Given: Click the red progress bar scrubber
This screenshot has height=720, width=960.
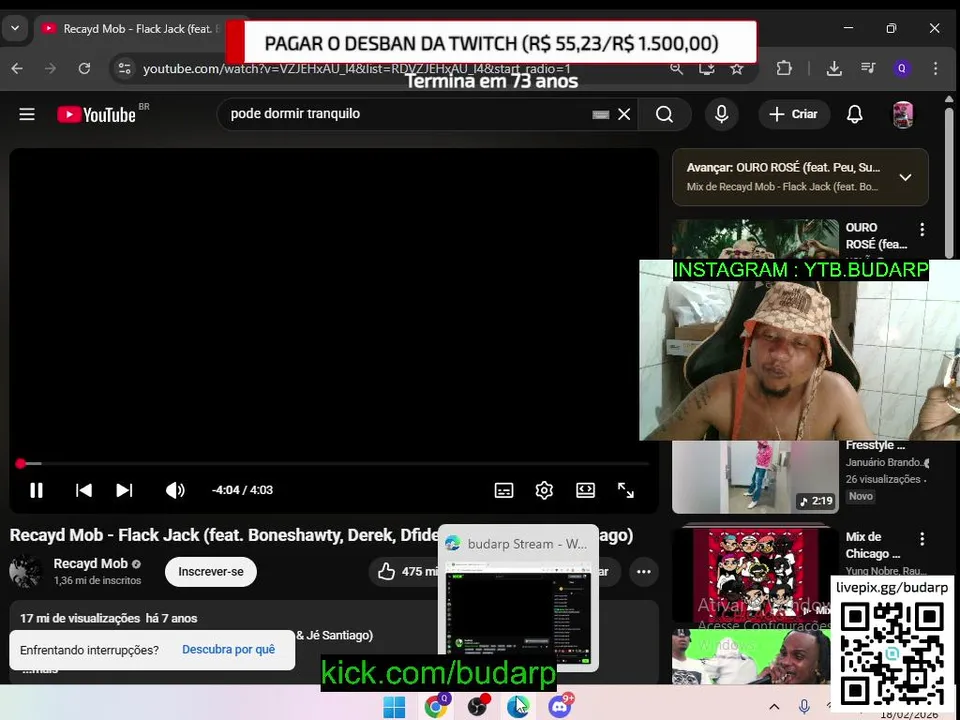Looking at the screenshot, I should click(20, 463).
